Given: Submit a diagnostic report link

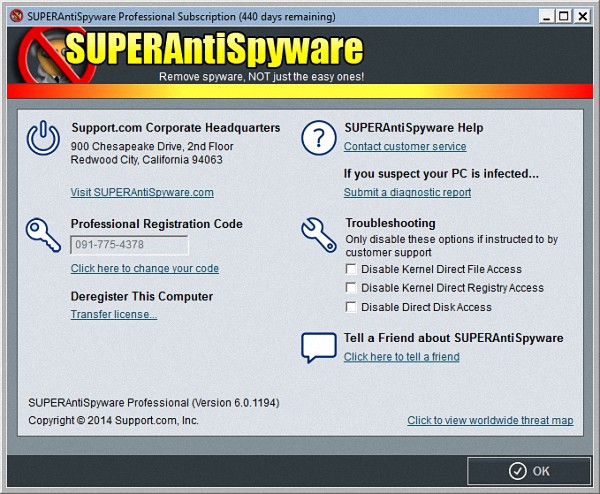Looking at the screenshot, I should click(x=407, y=192).
